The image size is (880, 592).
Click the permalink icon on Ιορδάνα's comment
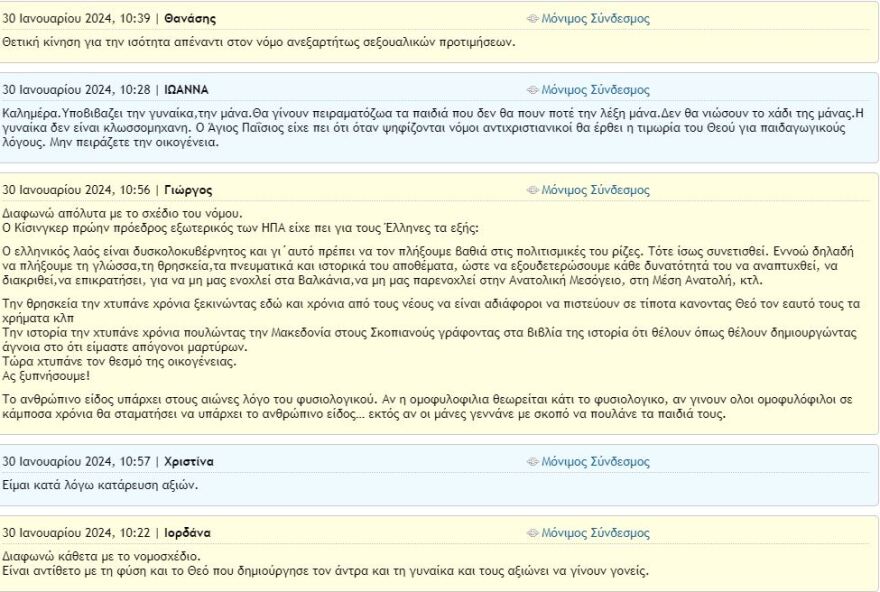(533, 534)
